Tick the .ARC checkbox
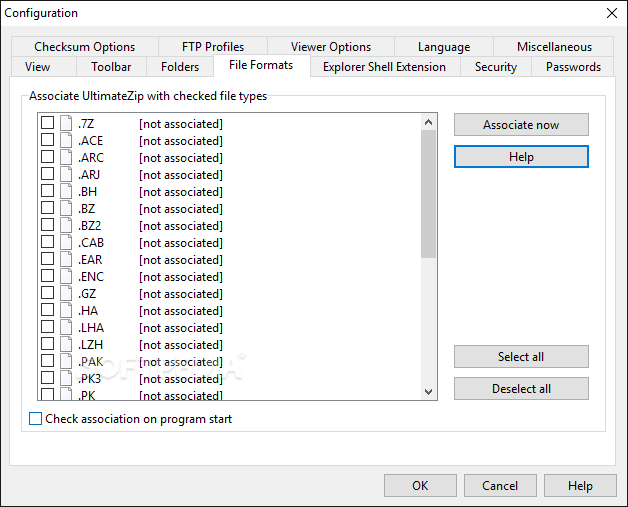 (47, 157)
